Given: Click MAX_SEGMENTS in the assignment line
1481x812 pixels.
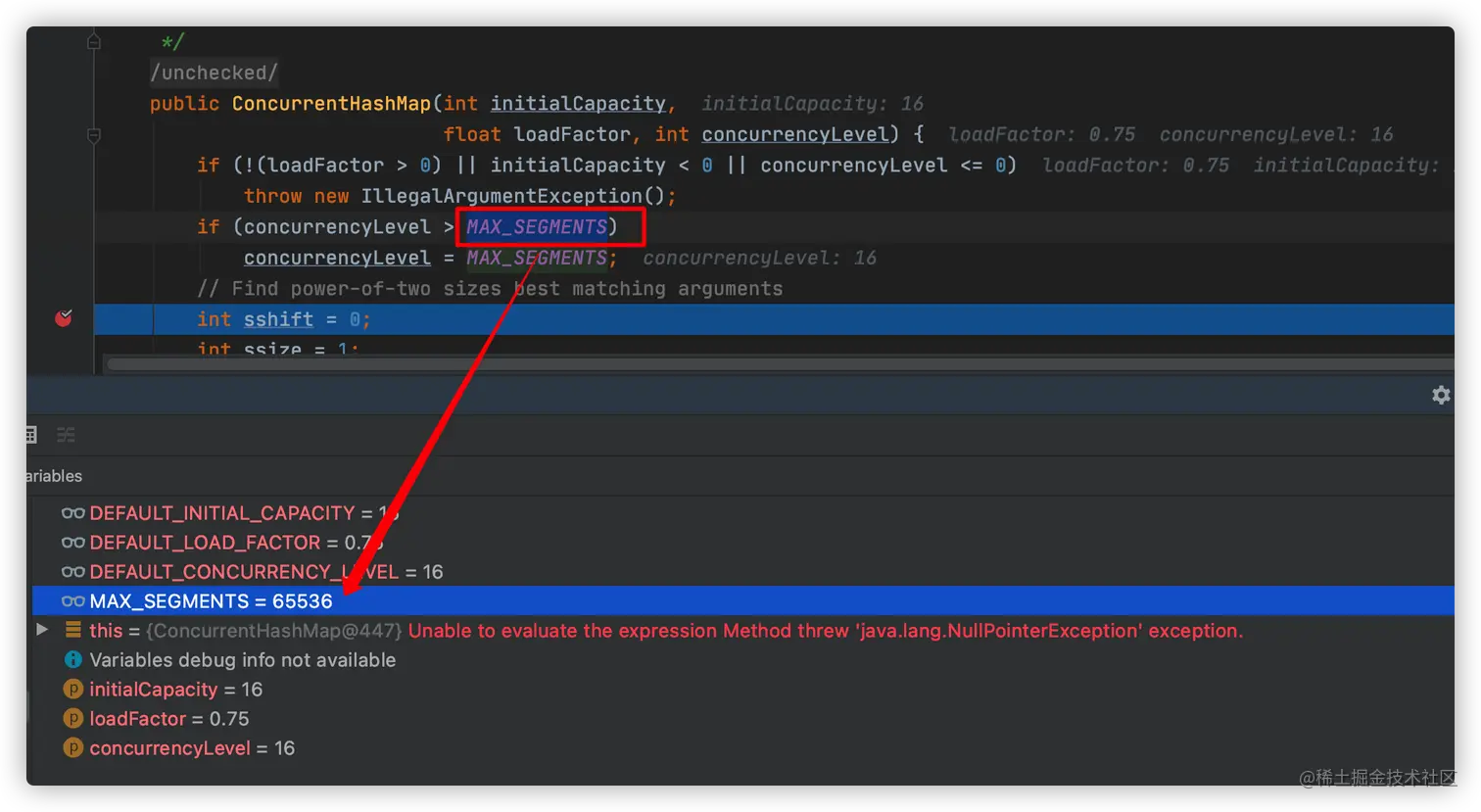Looking at the screenshot, I should pos(537,258).
